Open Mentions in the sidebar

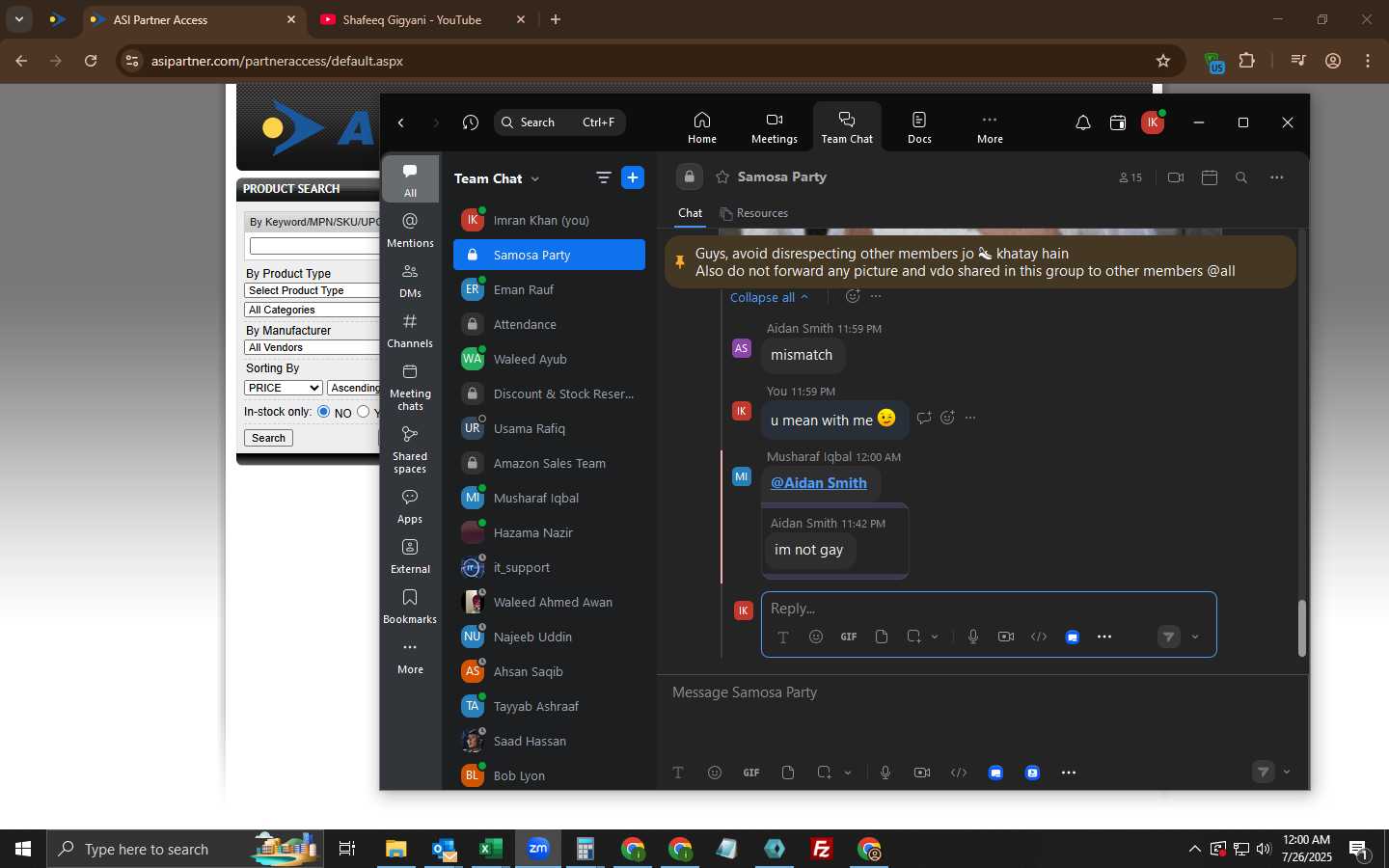[410, 230]
